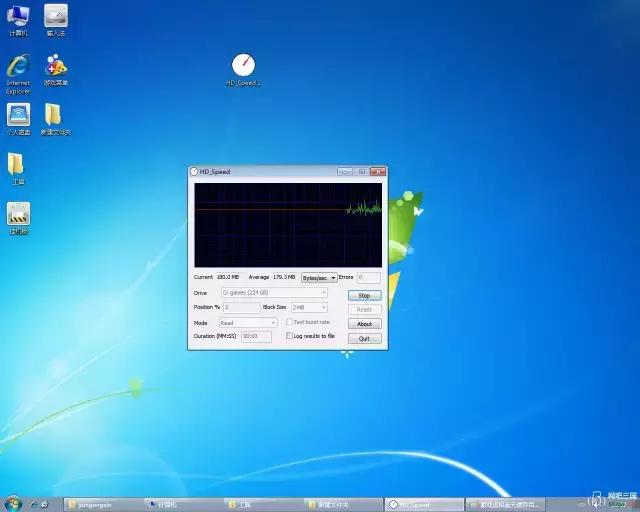Click the Windows Start orb

[13, 503]
